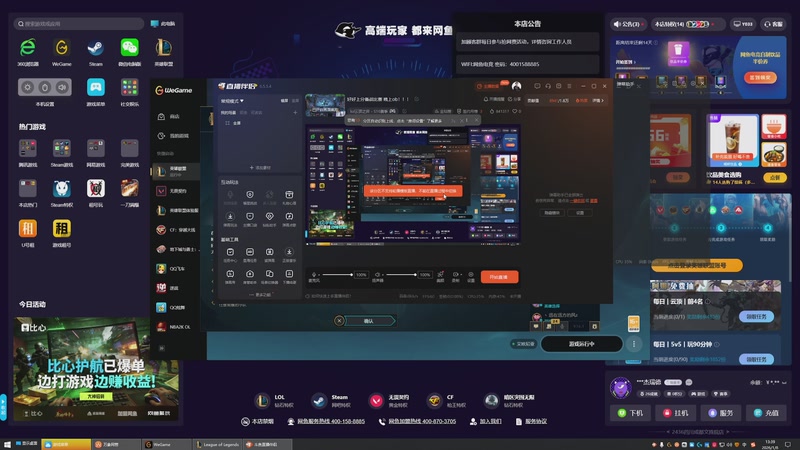Open the 一刀 game icon
Viewport: 800px width, 450px height.
click(x=130, y=188)
